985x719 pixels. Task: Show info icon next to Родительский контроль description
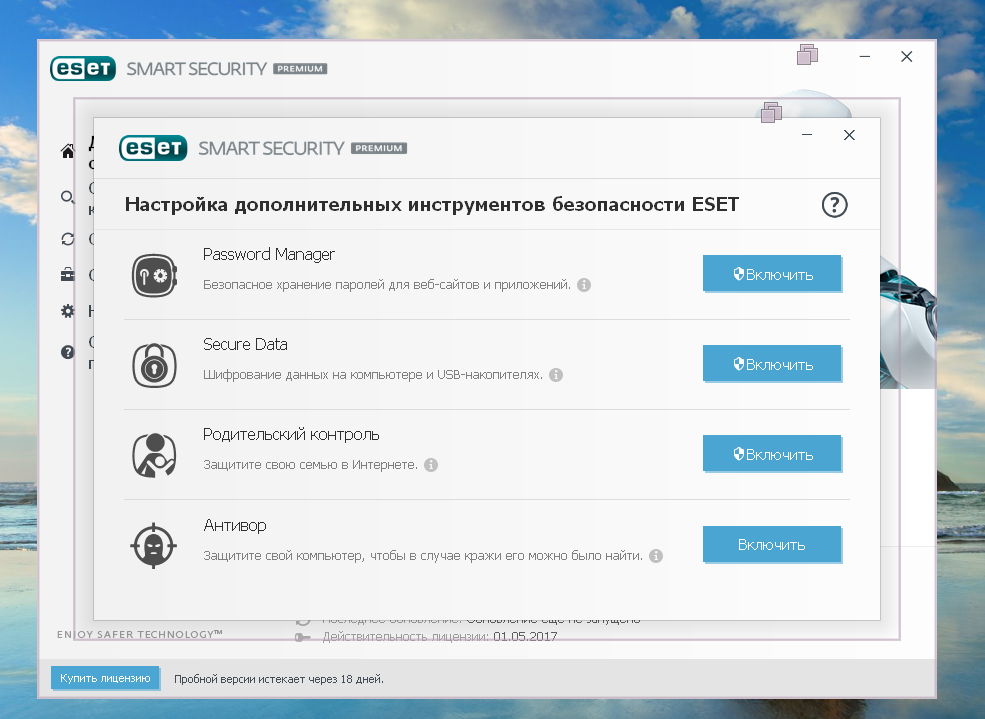(x=431, y=465)
